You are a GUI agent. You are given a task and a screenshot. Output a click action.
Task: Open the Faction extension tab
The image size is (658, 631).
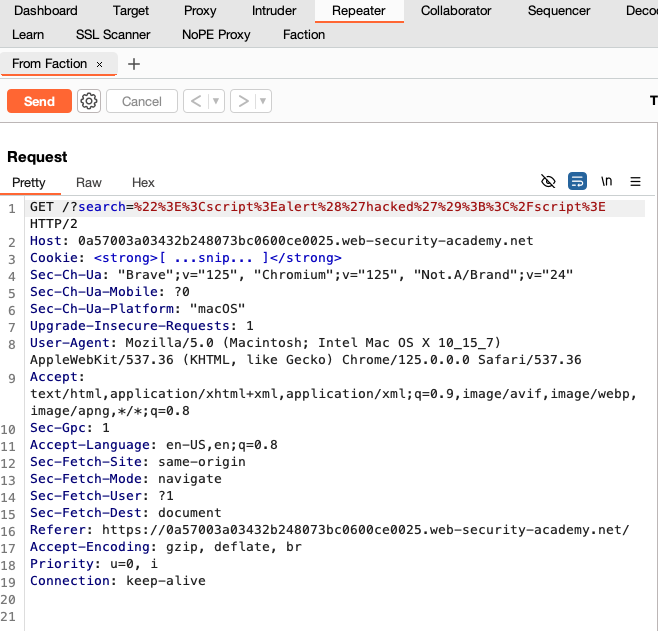coord(304,34)
